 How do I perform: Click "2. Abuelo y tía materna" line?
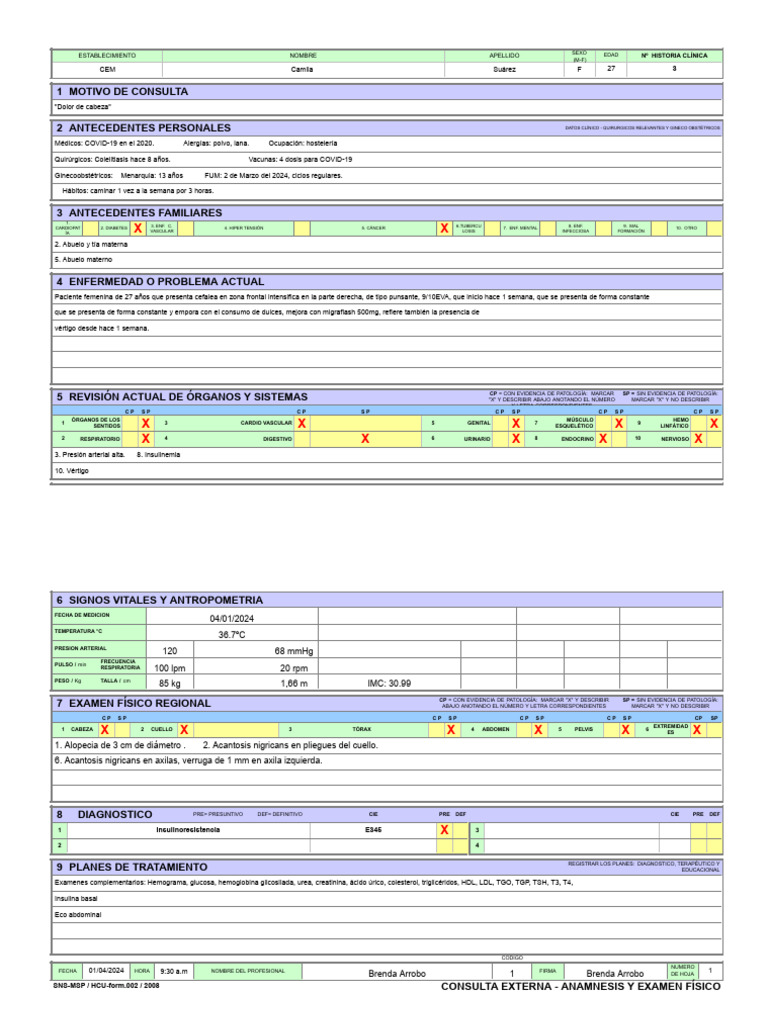91,244
